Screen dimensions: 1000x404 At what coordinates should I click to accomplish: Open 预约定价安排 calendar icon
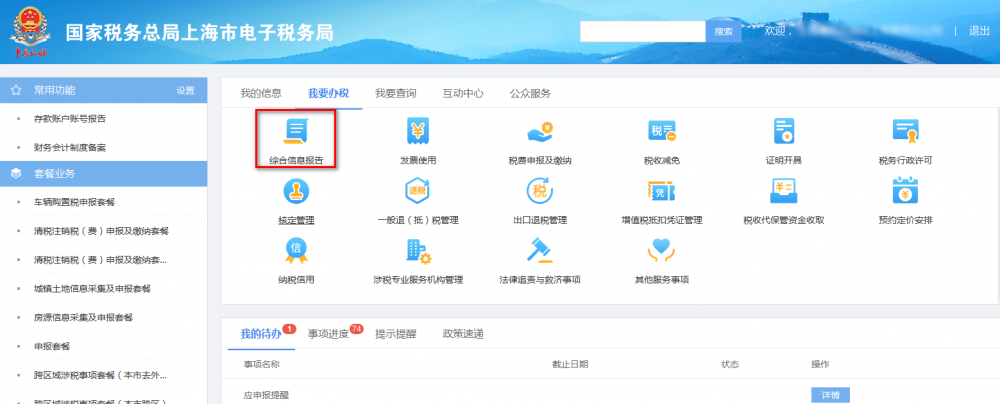pos(905,191)
